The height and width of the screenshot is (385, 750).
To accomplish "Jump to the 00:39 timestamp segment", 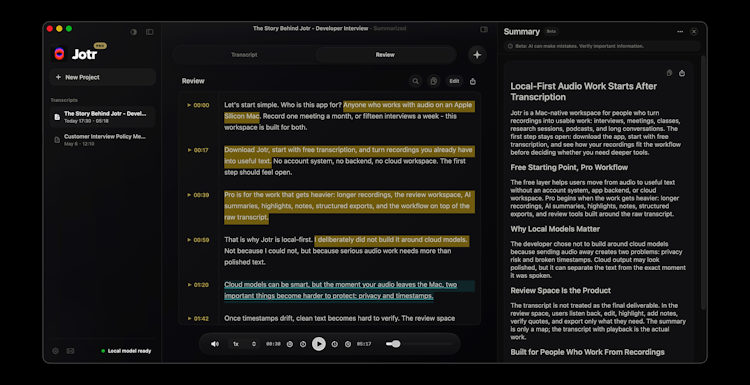I will coord(199,195).
